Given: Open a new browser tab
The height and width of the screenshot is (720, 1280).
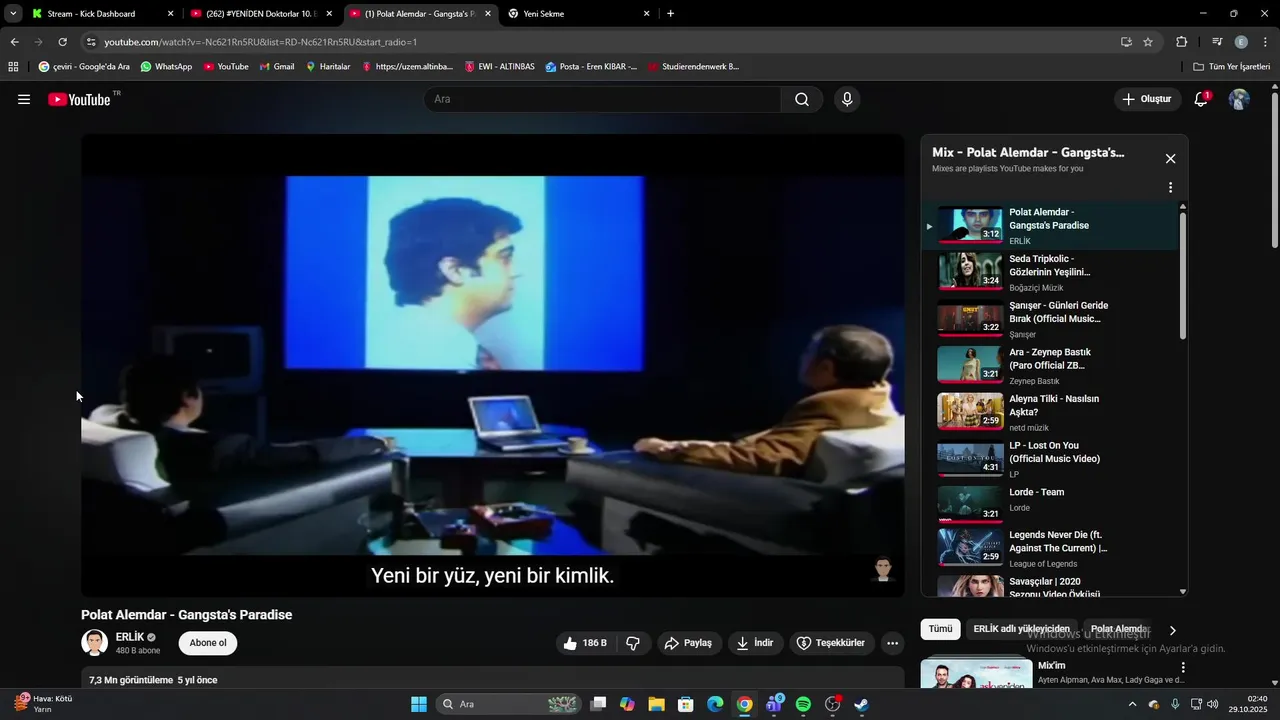Looking at the screenshot, I should (x=670, y=14).
